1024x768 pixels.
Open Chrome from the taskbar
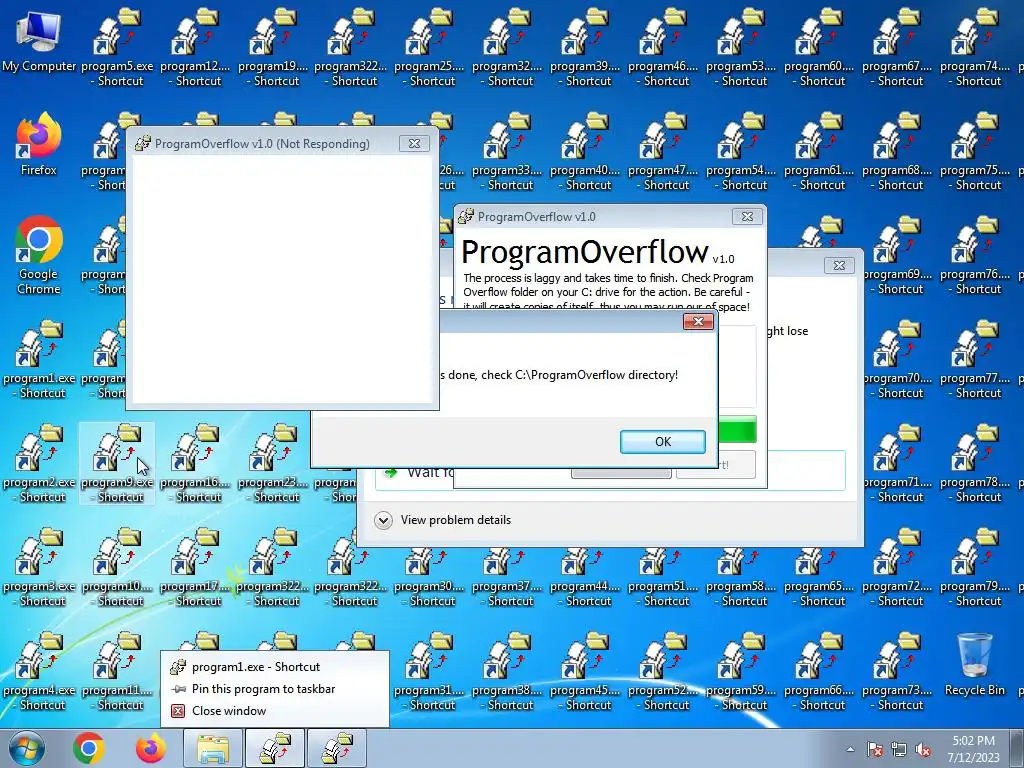point(89,748)
